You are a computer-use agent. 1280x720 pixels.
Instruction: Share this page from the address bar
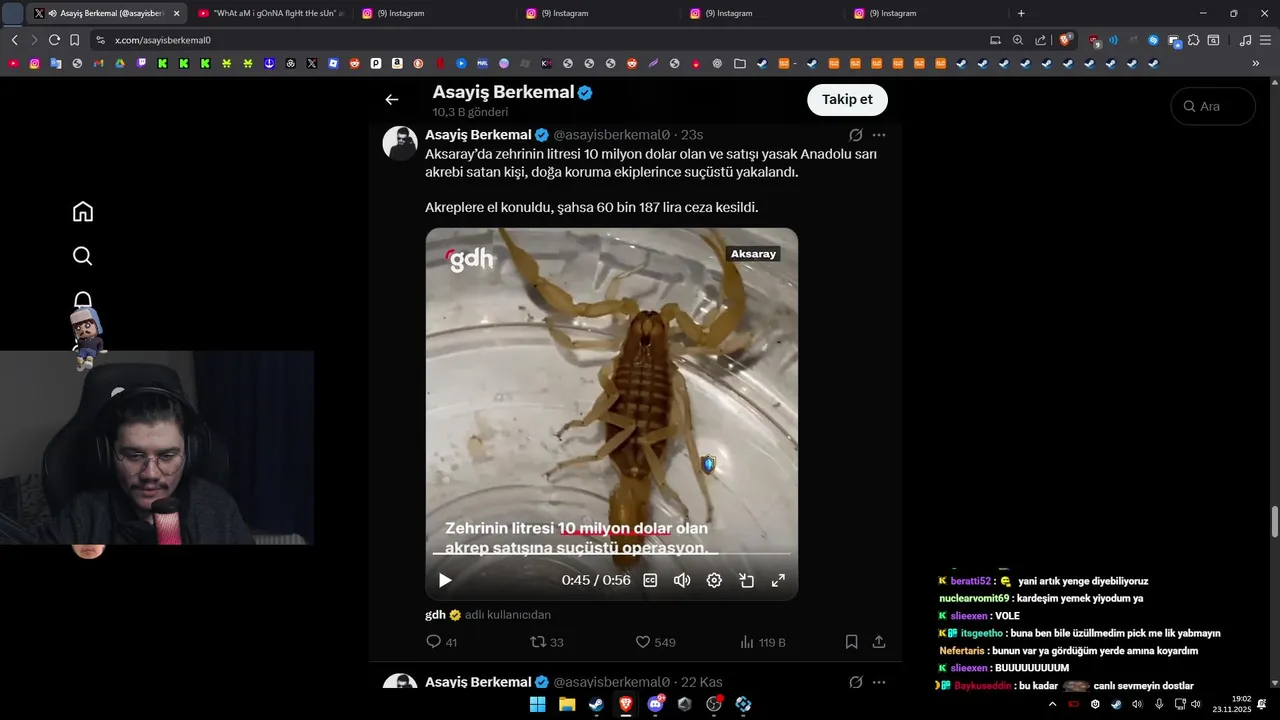[1041, 40]
